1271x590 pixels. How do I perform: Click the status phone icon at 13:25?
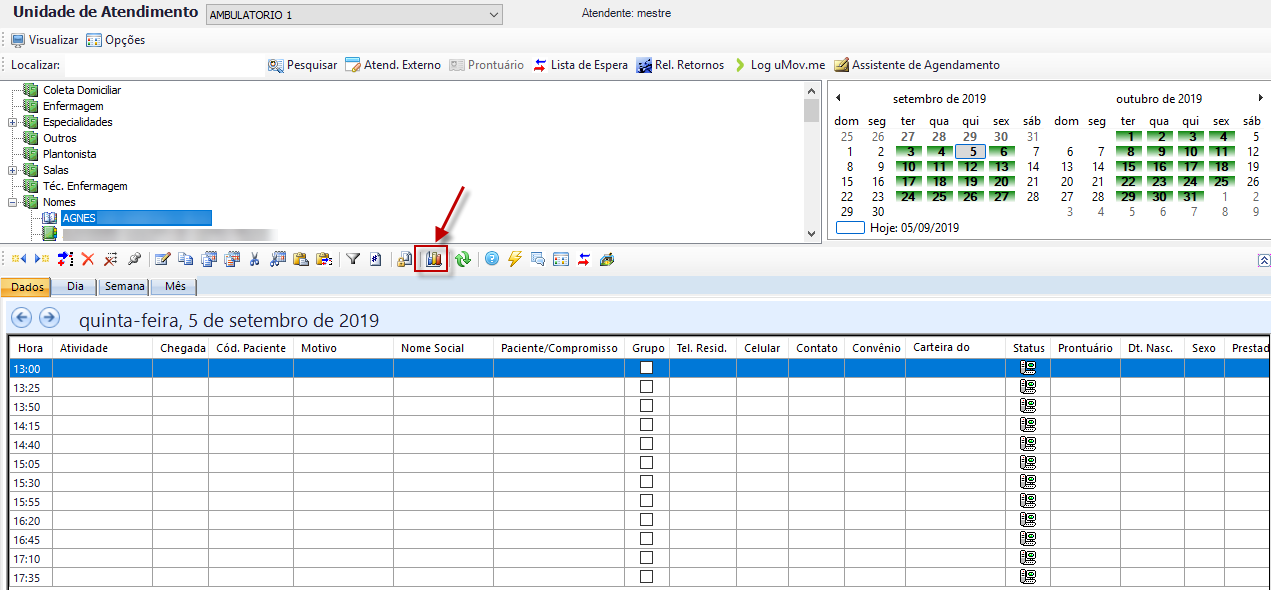(1027, 387)
